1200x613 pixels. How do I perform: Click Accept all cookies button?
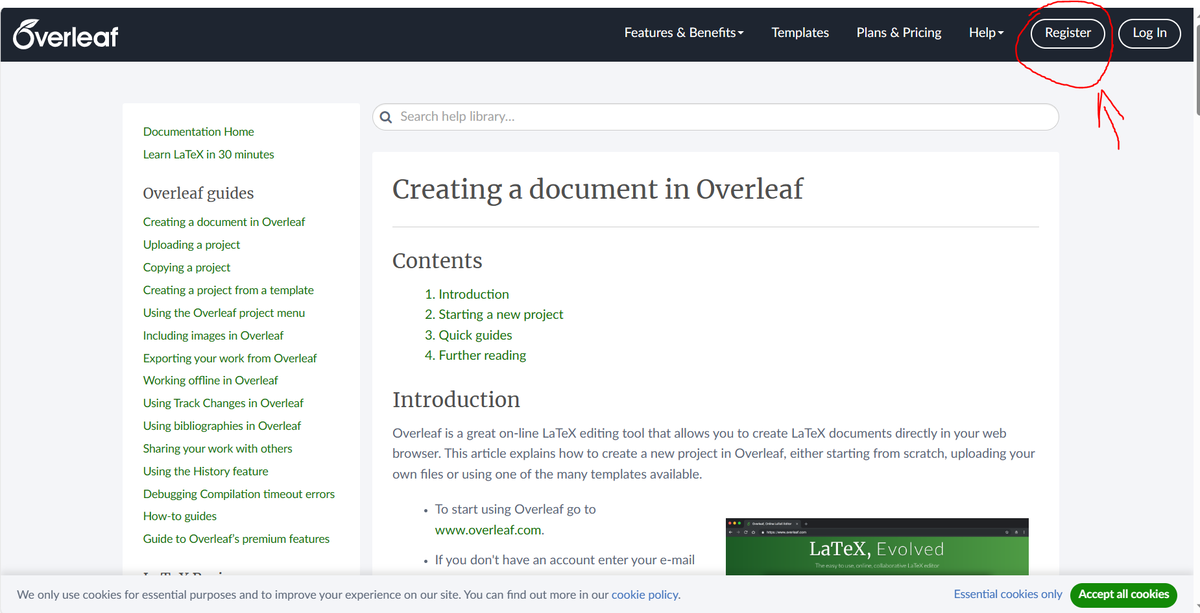pyautogui.click(x=1123, y=594)
